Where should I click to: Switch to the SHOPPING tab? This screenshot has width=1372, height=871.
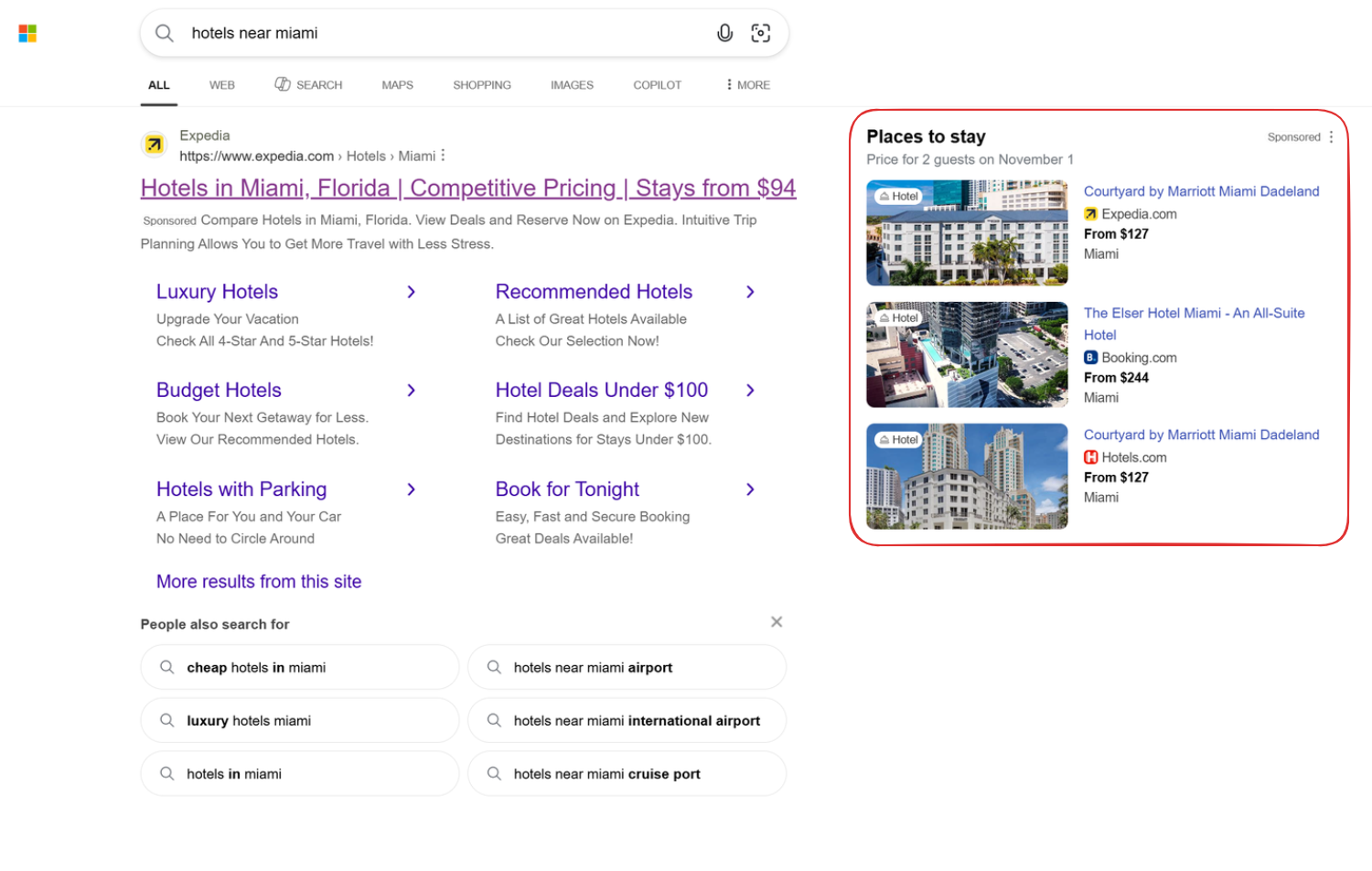click(482, 85)
